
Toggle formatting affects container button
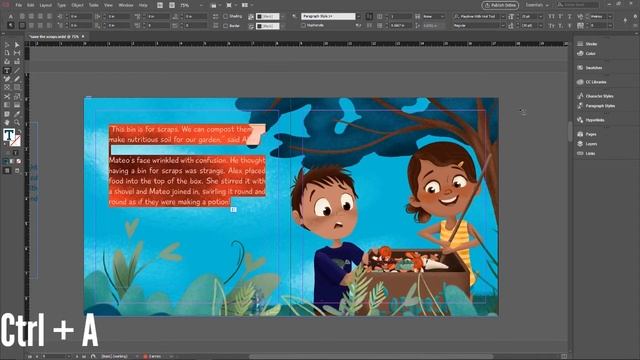click(7, 153)
